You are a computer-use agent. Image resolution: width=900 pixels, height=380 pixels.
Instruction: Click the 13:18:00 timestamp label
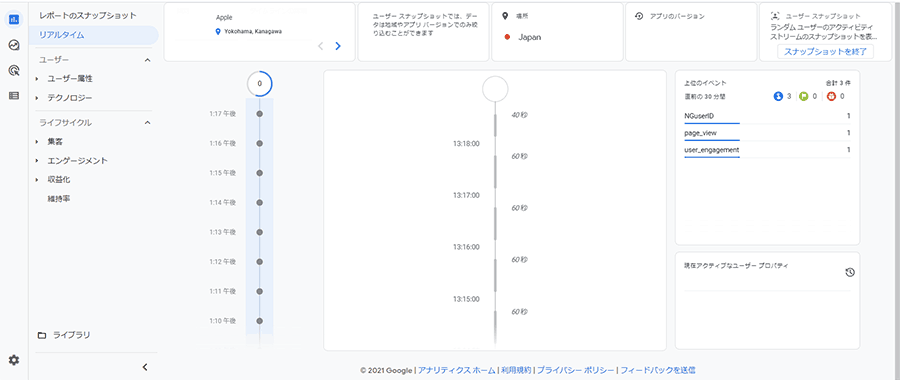465,144
